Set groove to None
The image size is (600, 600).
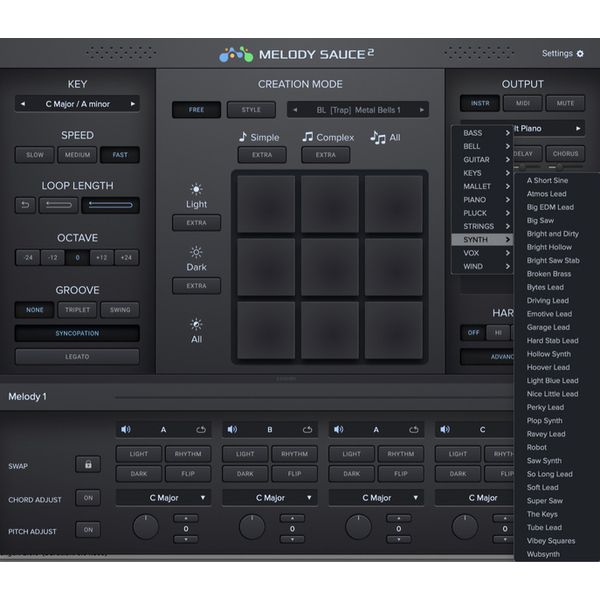coord(35,310)
